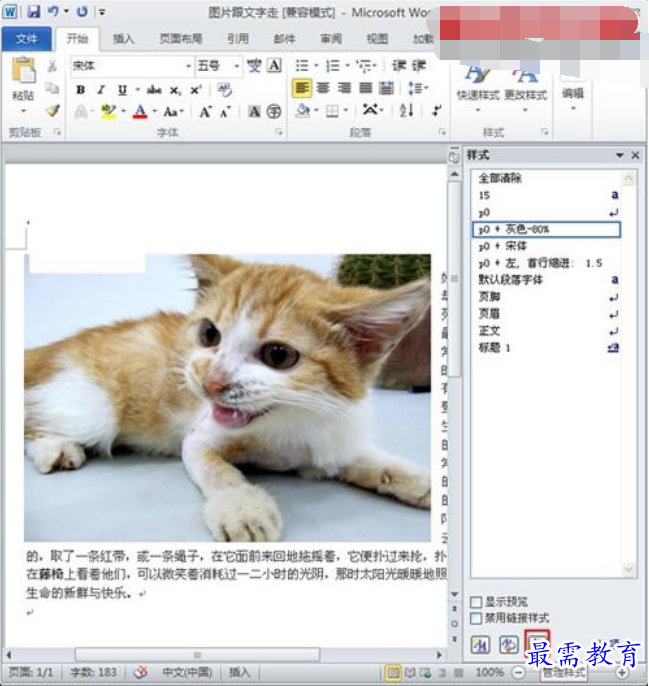Click the Paste clipboard icon
649x686 pixels.
point(24,70)
